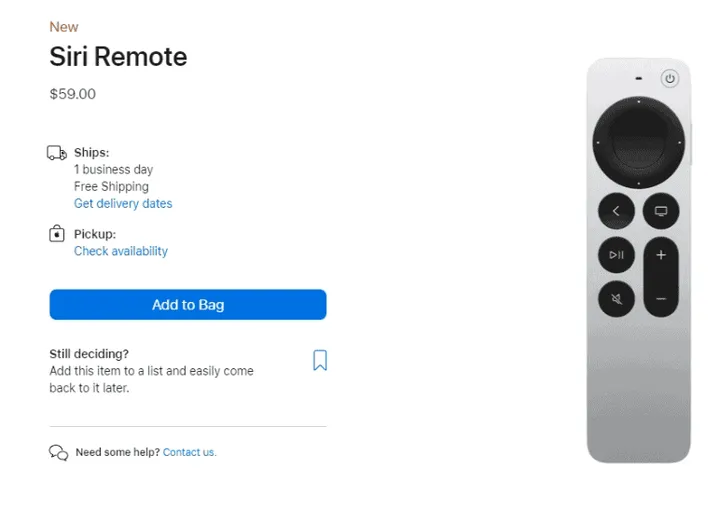Screen dimensions: 720x507
Task: Click the remote's circular clickpad center
Action: pyautogui.click(x=639, y=139)
